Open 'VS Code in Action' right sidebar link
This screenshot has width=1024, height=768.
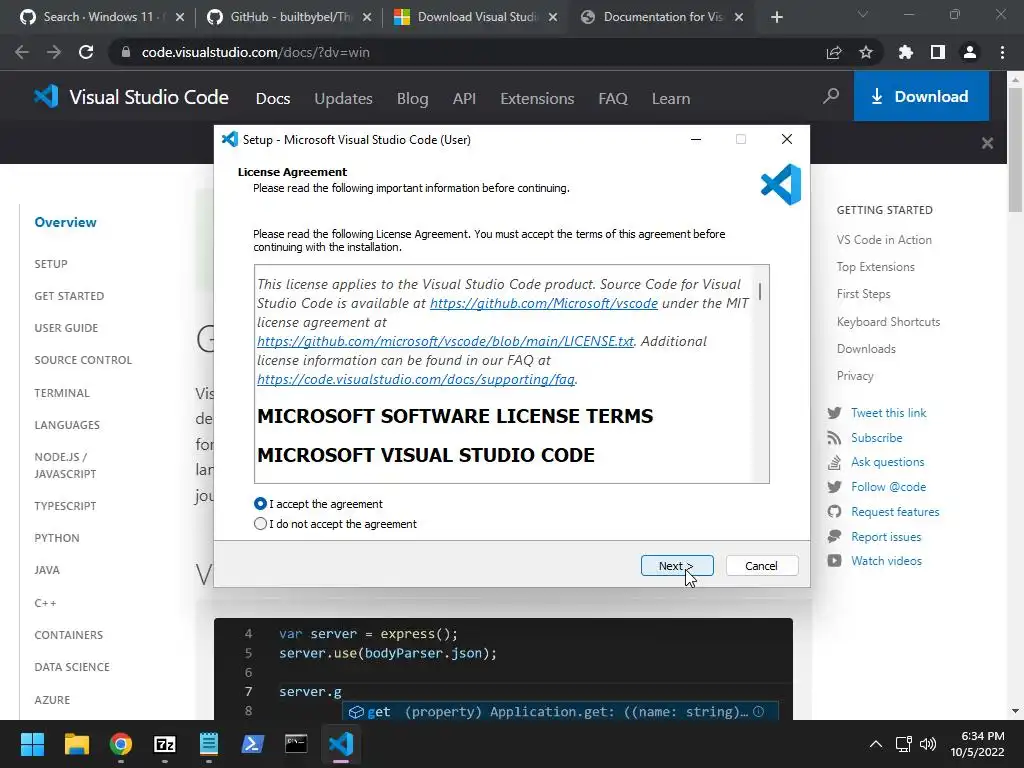pos(884,240)
